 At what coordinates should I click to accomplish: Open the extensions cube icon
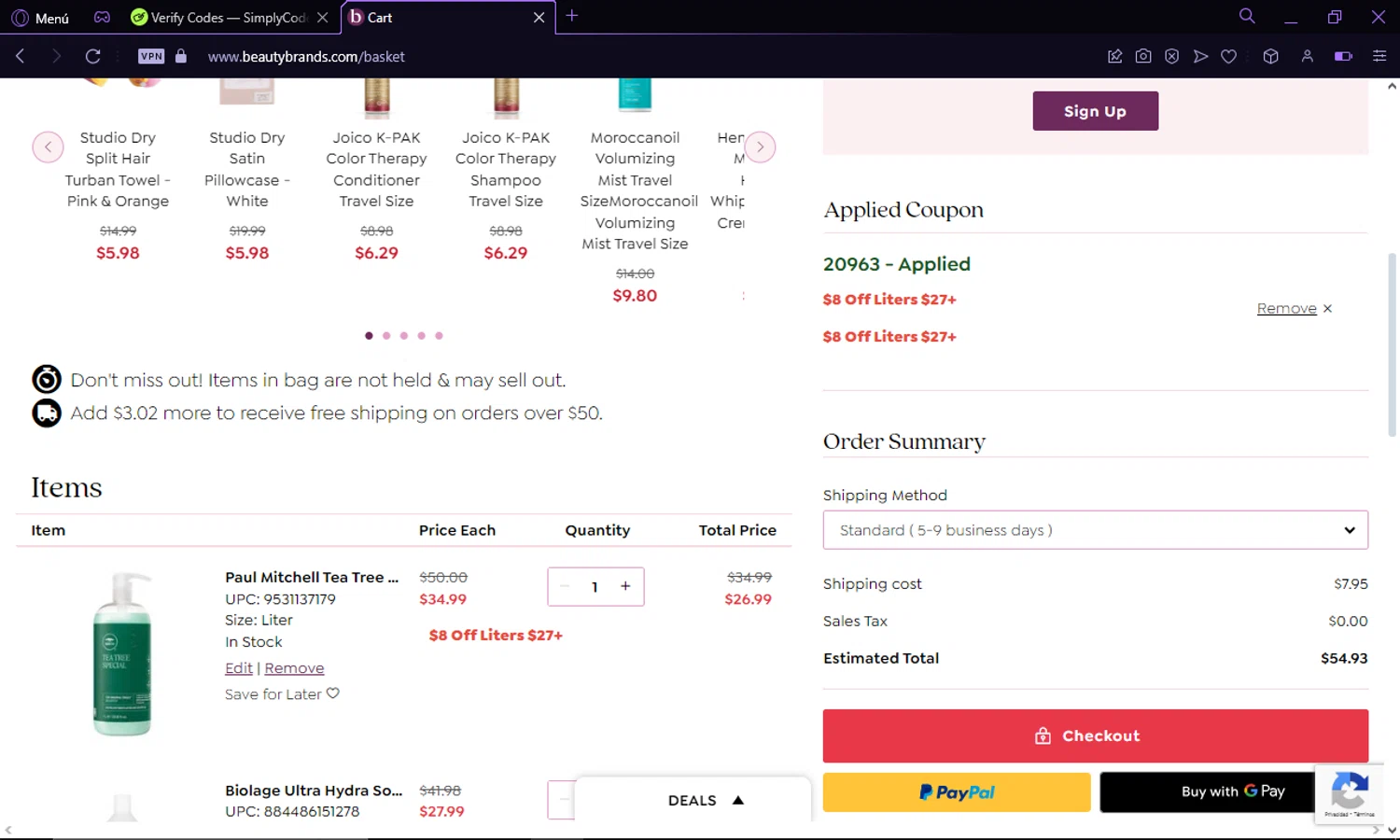1270,56
